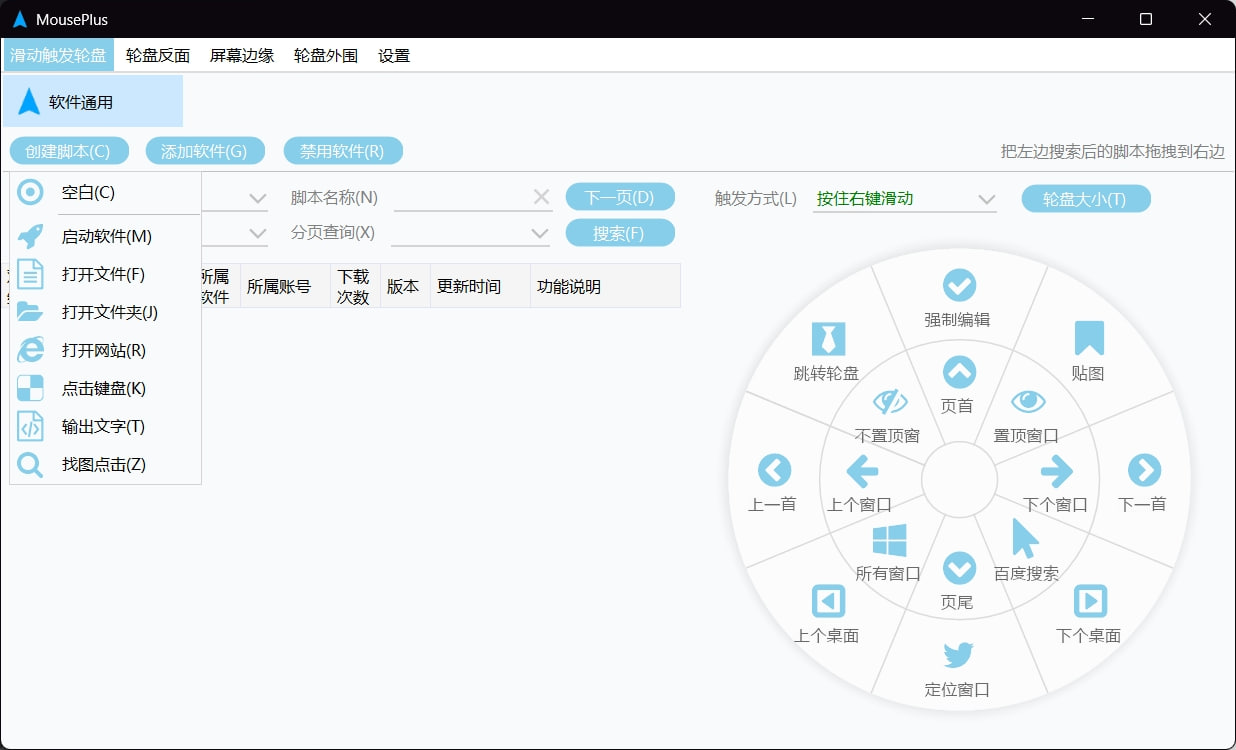Select the 软件通用 software entry
The height and width of the screenshot is (750, 1236).
pyautogui.click(x=93, y=101)
